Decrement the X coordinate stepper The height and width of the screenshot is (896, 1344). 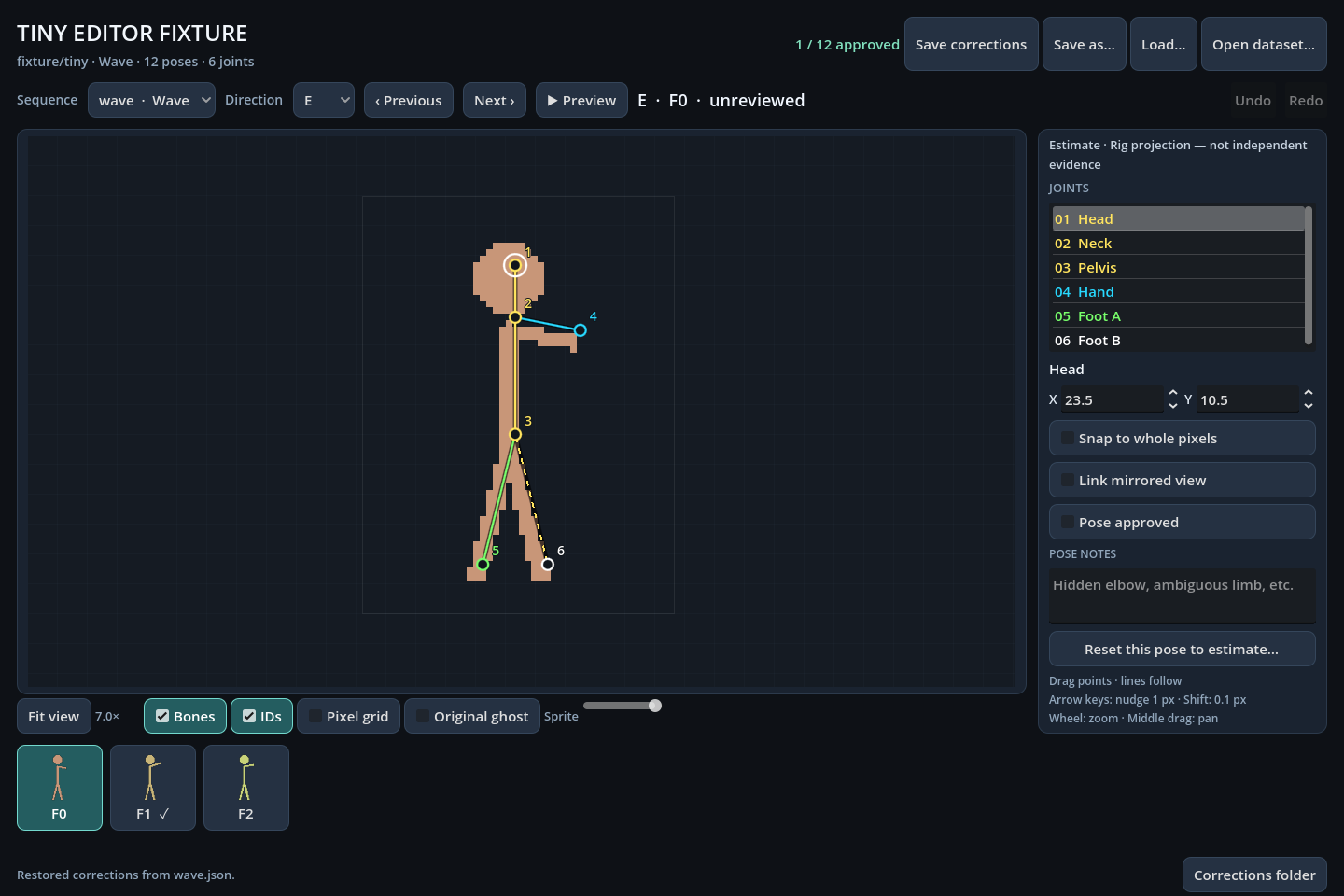point(1173,406)
